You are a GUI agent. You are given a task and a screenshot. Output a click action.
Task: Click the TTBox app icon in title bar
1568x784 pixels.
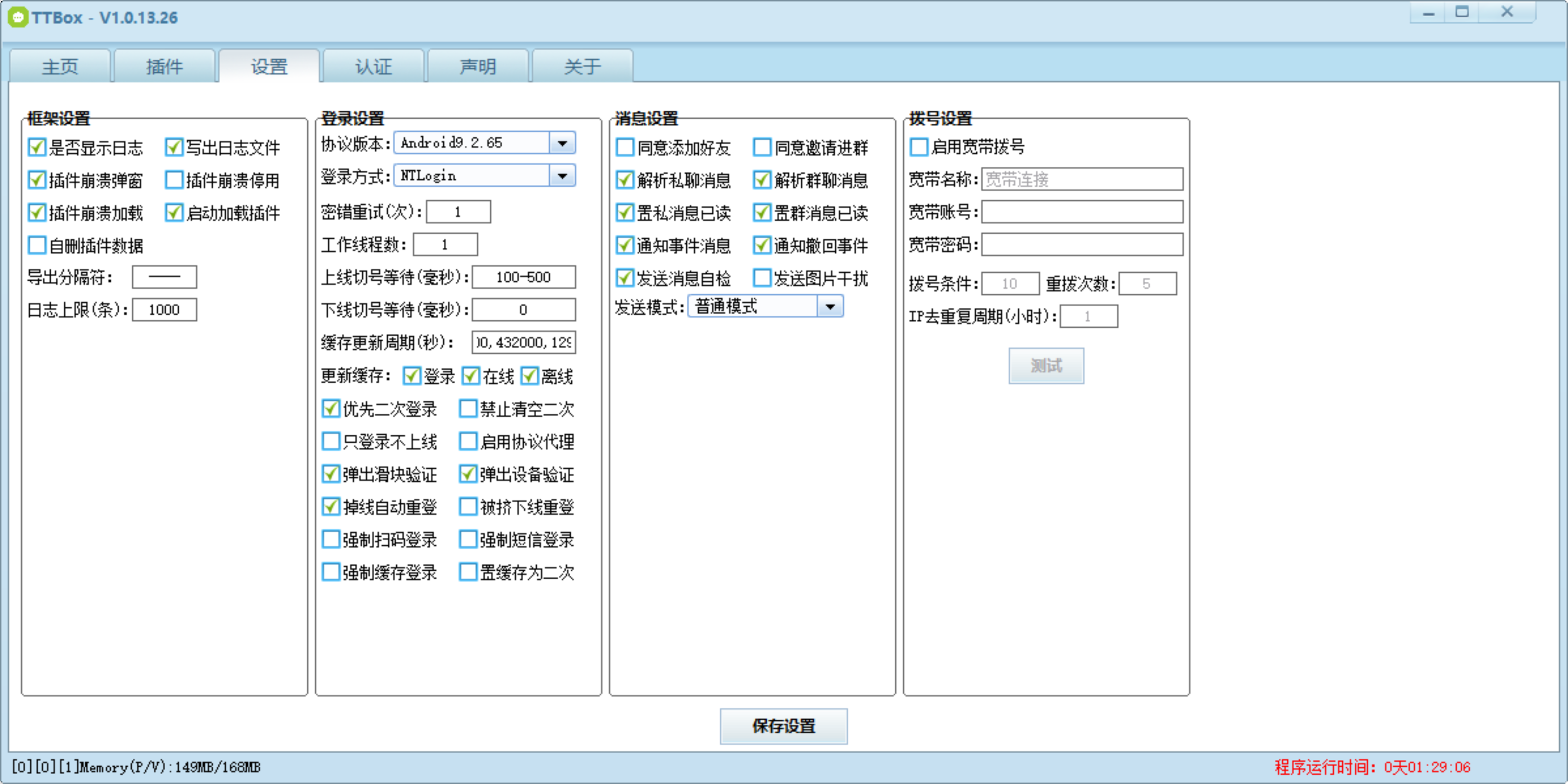(x=18, y=17)
